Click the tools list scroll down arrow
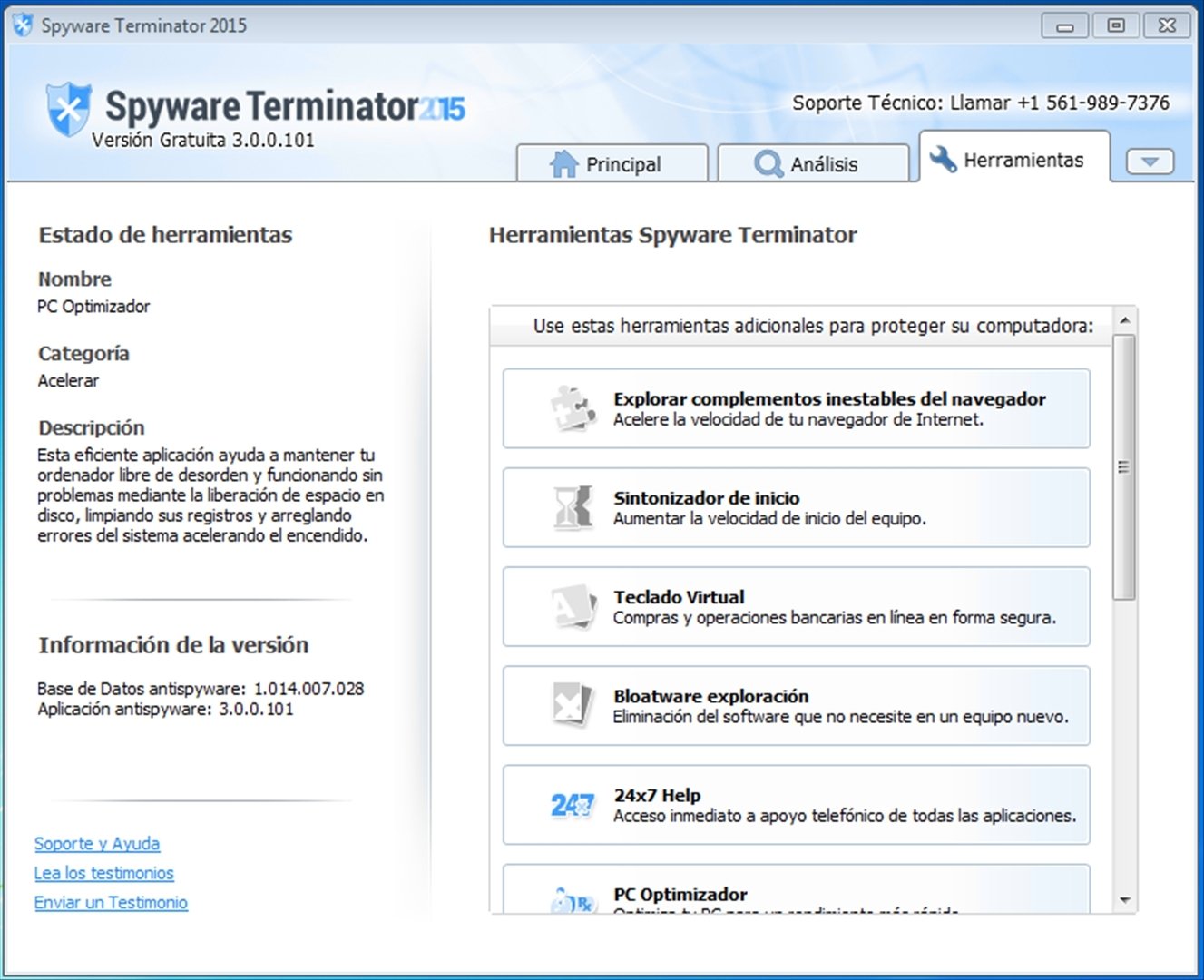 pyautogui.click(x=1125, y=901)
